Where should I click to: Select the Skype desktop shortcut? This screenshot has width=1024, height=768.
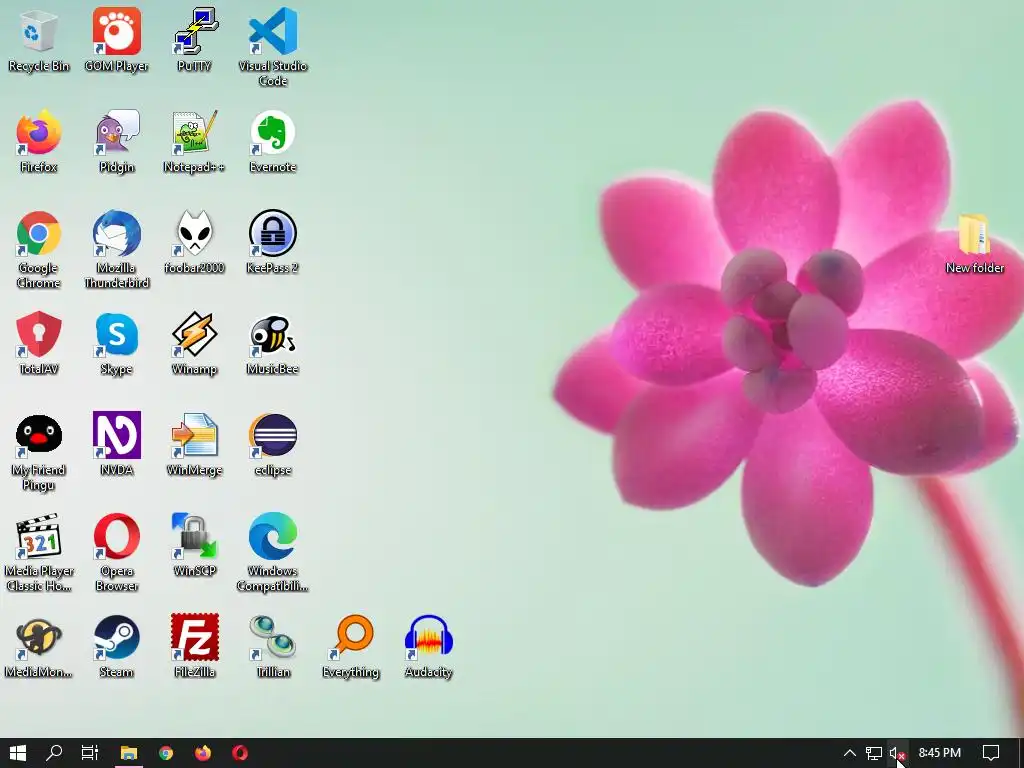coord(116,344)
